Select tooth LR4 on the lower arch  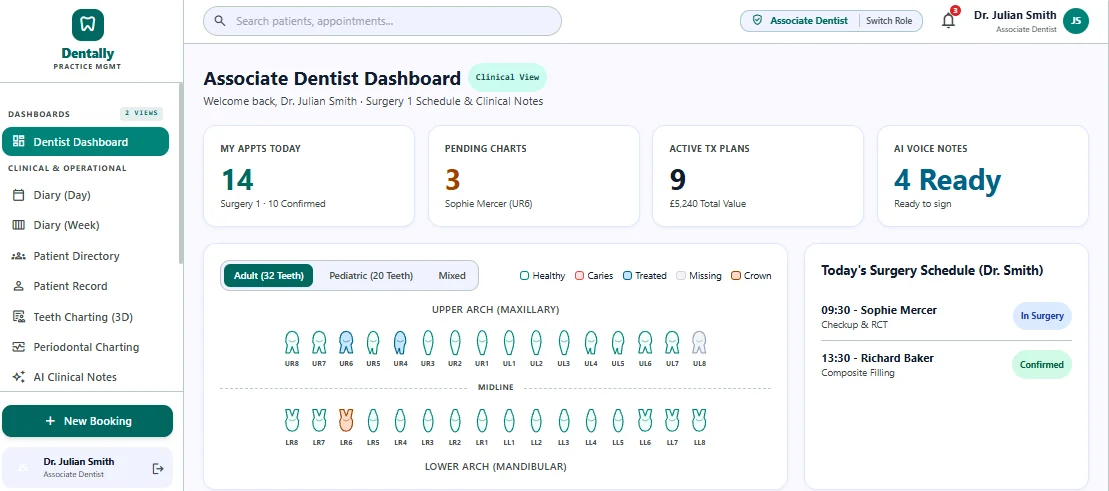[400, 420]
